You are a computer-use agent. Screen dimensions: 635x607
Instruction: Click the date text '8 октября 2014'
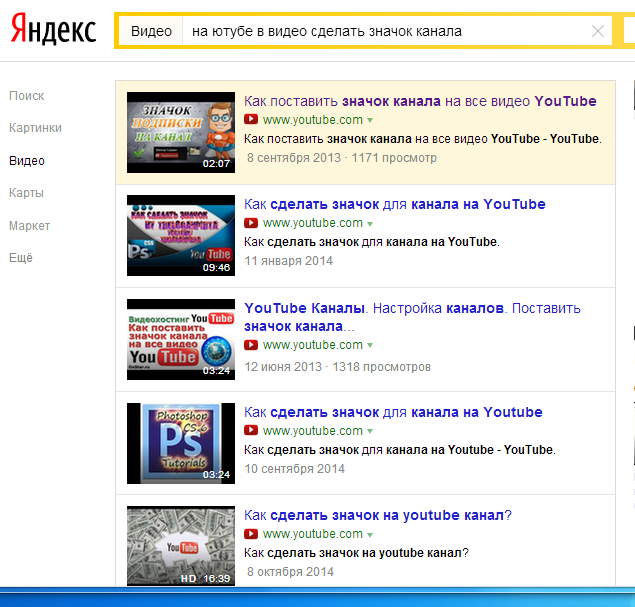point(290,572)
